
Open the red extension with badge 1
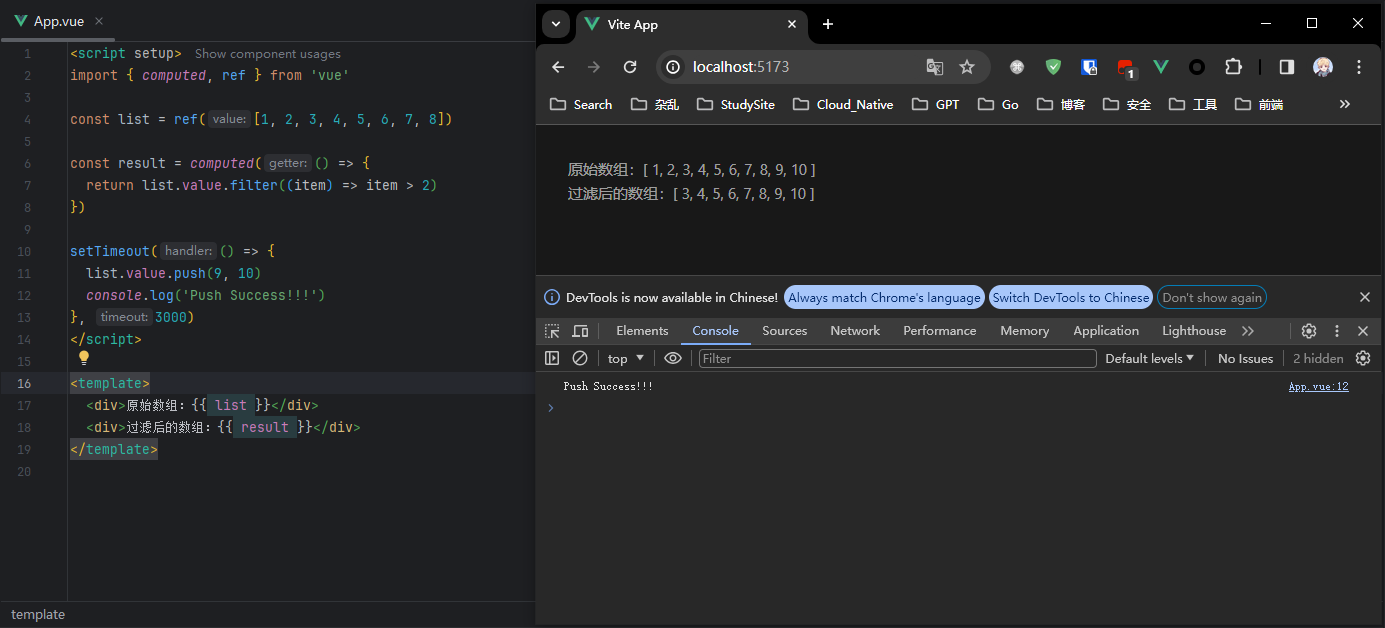pyautogui.click(x=1125, y=68)
